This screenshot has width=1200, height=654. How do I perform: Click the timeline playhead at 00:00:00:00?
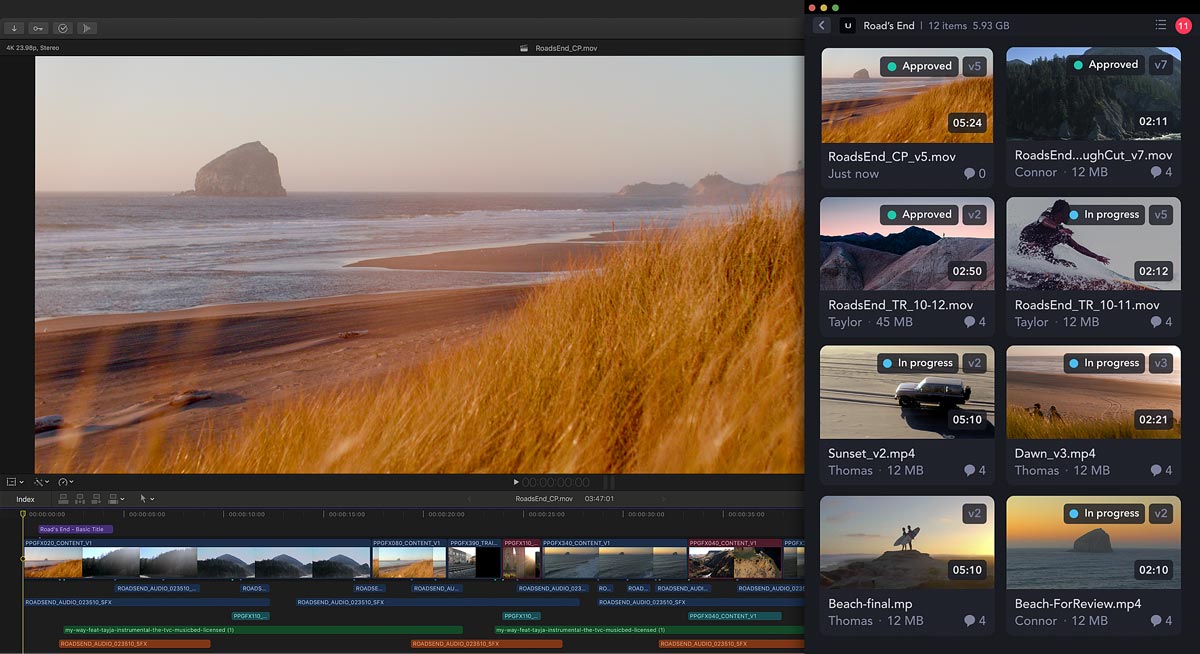click(23, 514)
